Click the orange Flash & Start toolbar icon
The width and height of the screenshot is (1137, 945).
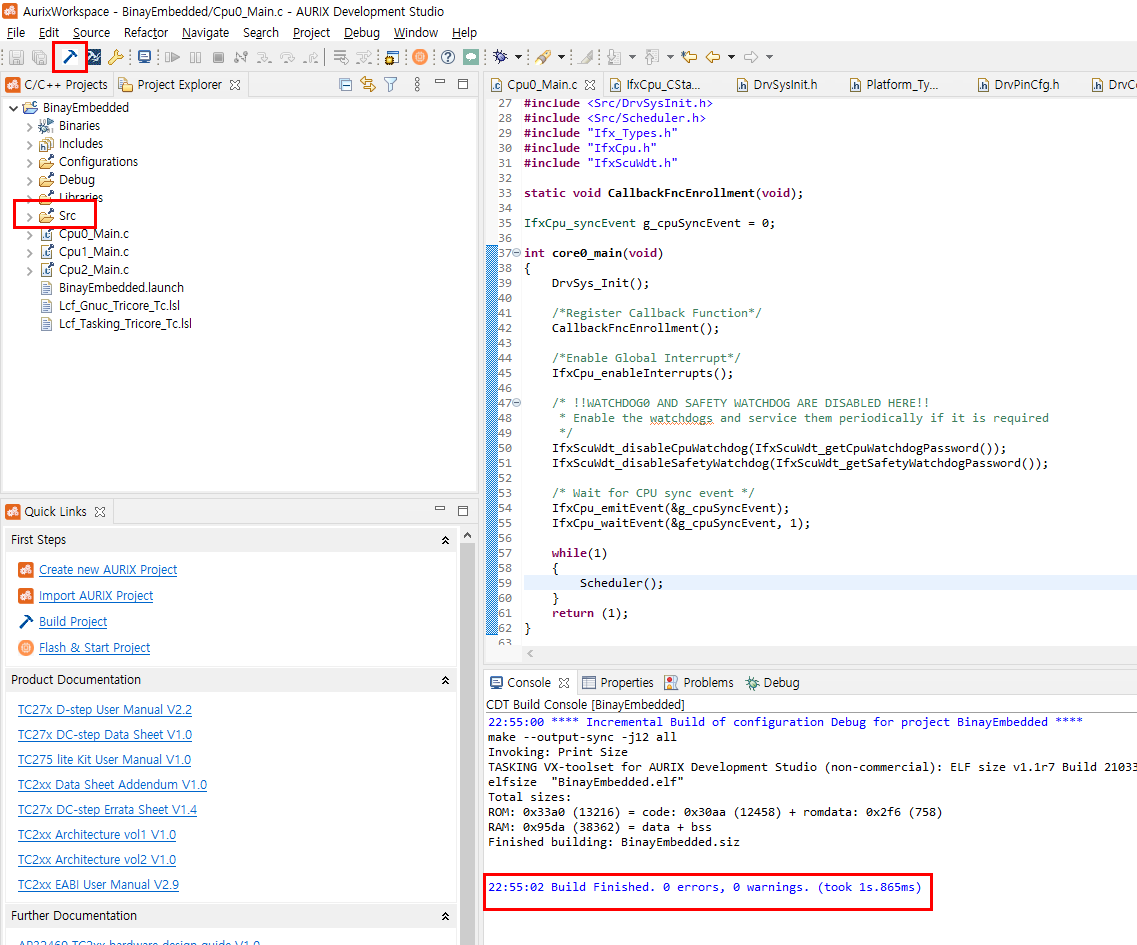(x=420, y=57)
